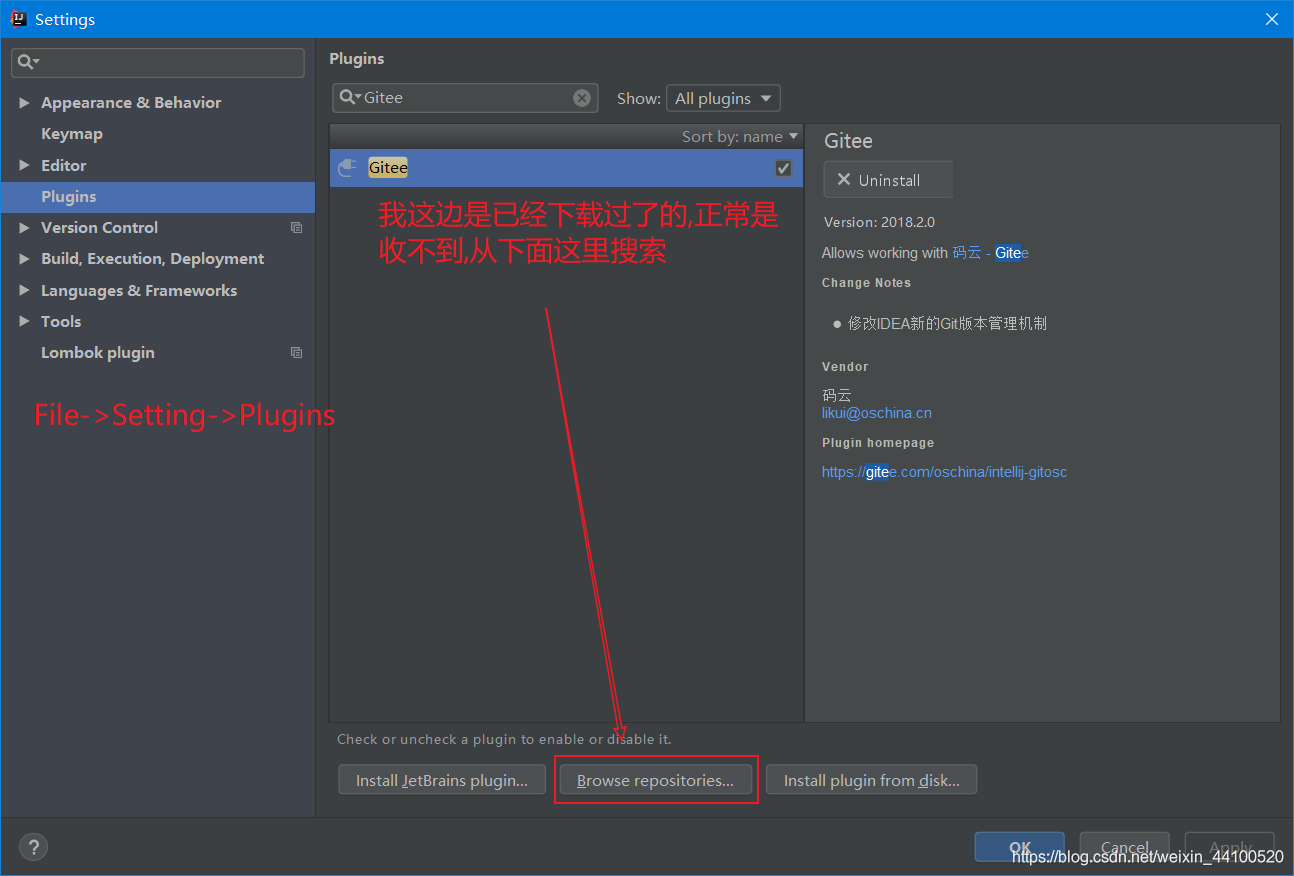The width and height of the screenshot is (1294, 876).
Task: Expand the Editor settings arrow
Action: coord(24,166)
